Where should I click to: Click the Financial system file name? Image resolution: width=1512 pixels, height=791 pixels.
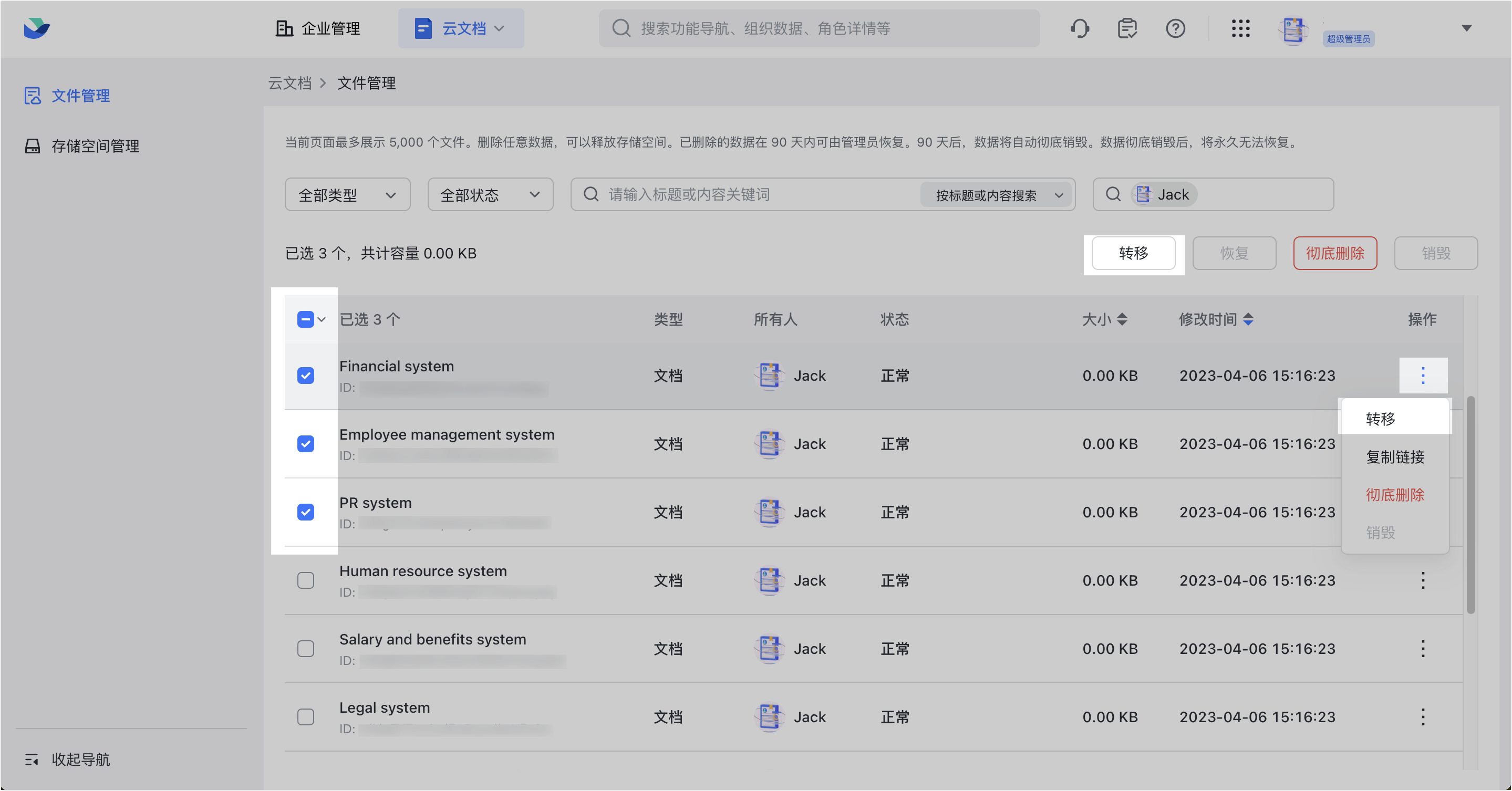(396, 366)
